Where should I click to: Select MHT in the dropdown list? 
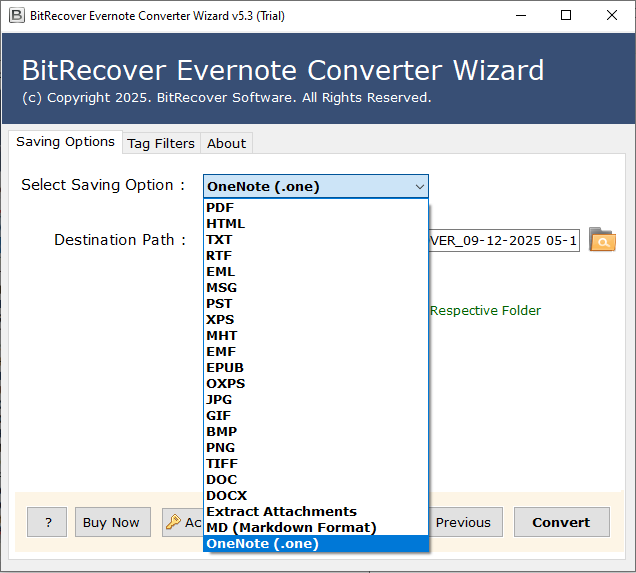click(x=316, y=336)
